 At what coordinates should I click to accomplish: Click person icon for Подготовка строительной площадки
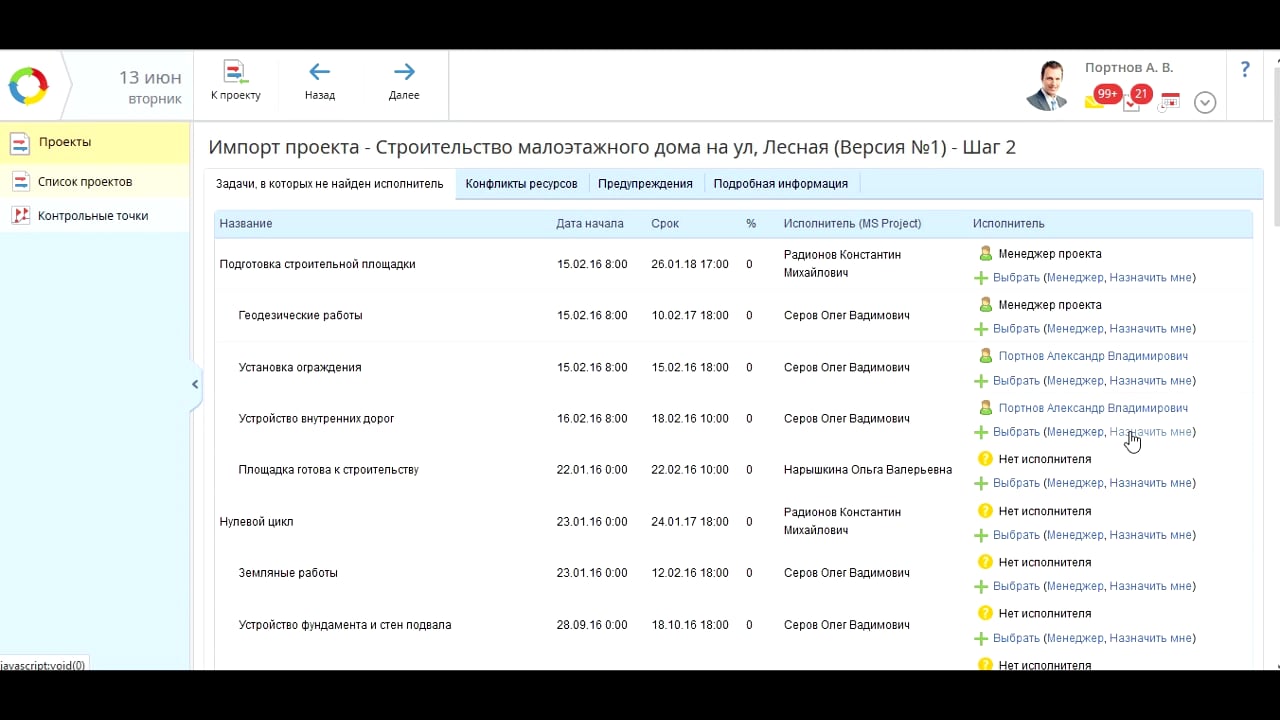[986, 254]
